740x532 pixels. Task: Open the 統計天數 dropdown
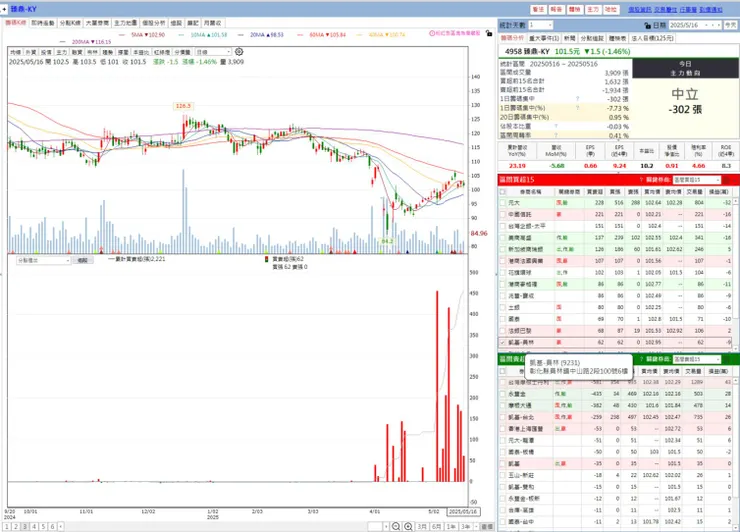(x=540, y=25)
